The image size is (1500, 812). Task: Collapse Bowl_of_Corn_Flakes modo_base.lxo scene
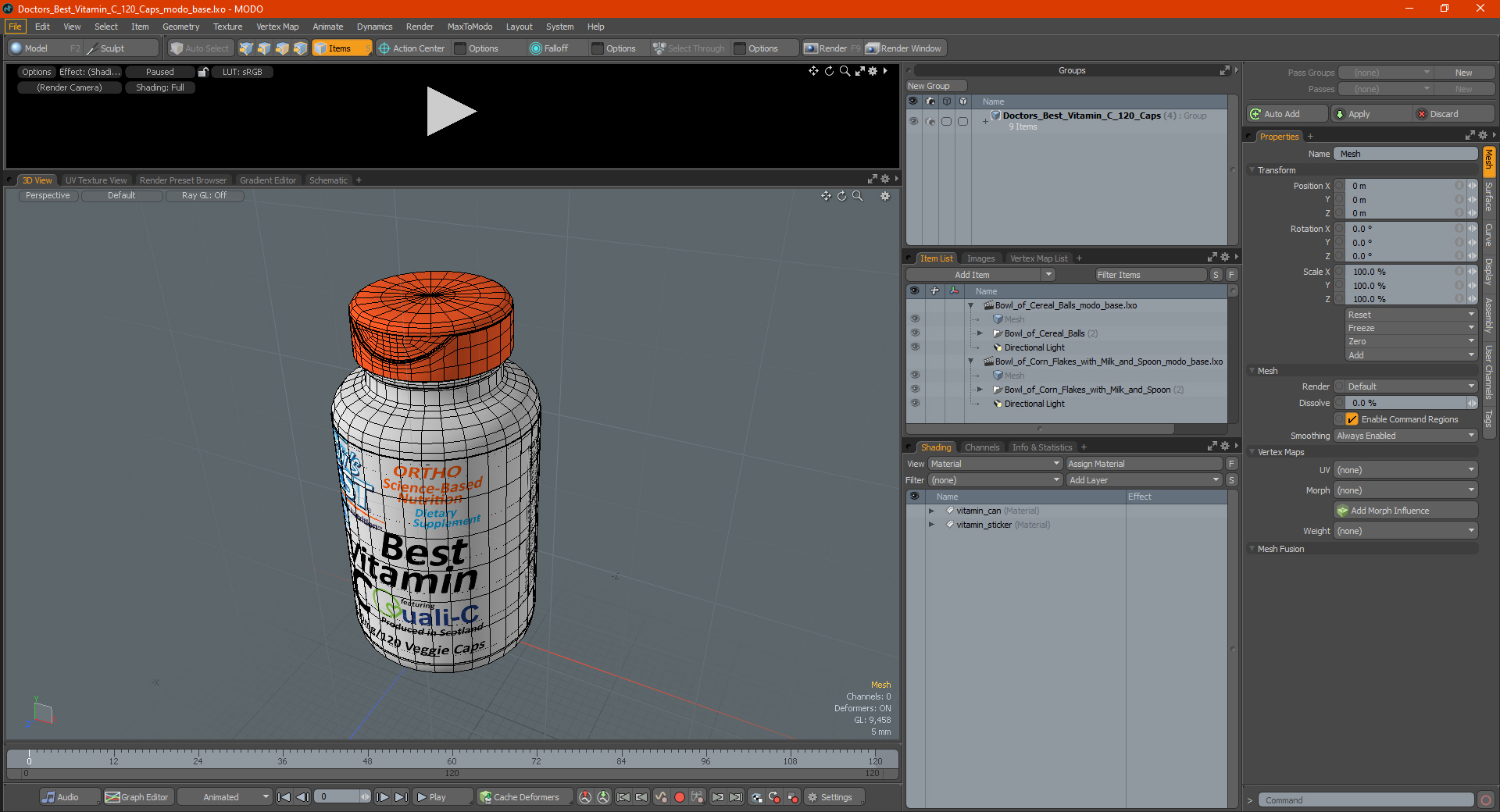971,361
